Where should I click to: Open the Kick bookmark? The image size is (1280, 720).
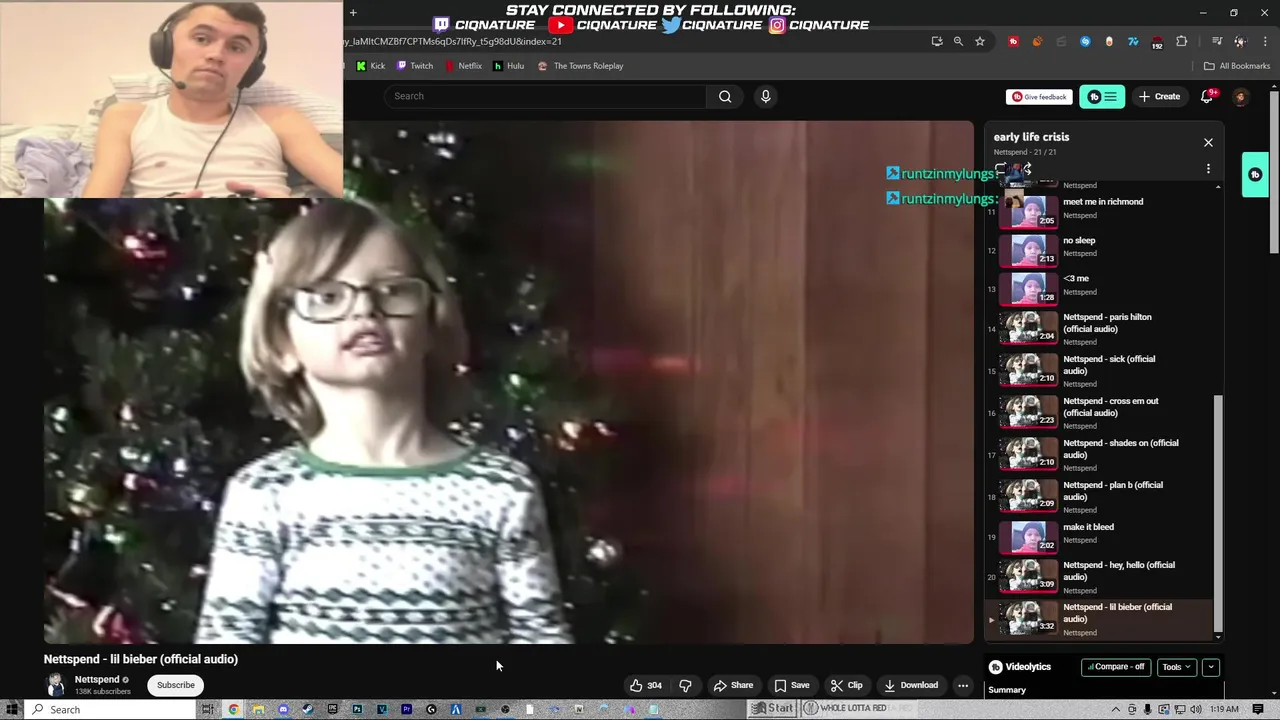(371, 66)
